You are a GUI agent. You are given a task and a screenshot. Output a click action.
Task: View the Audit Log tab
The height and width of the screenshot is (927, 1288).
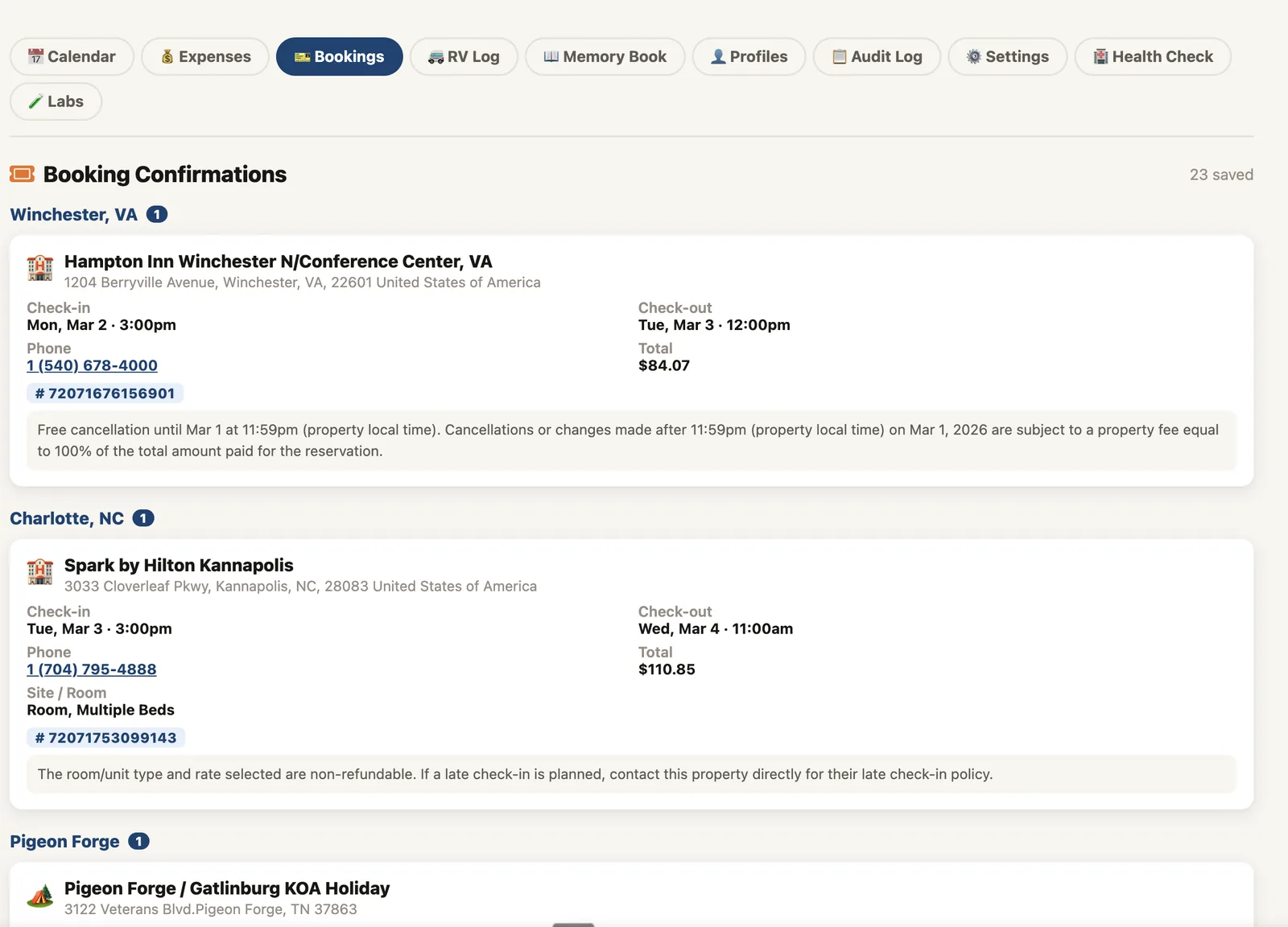[x=877, y=56]
